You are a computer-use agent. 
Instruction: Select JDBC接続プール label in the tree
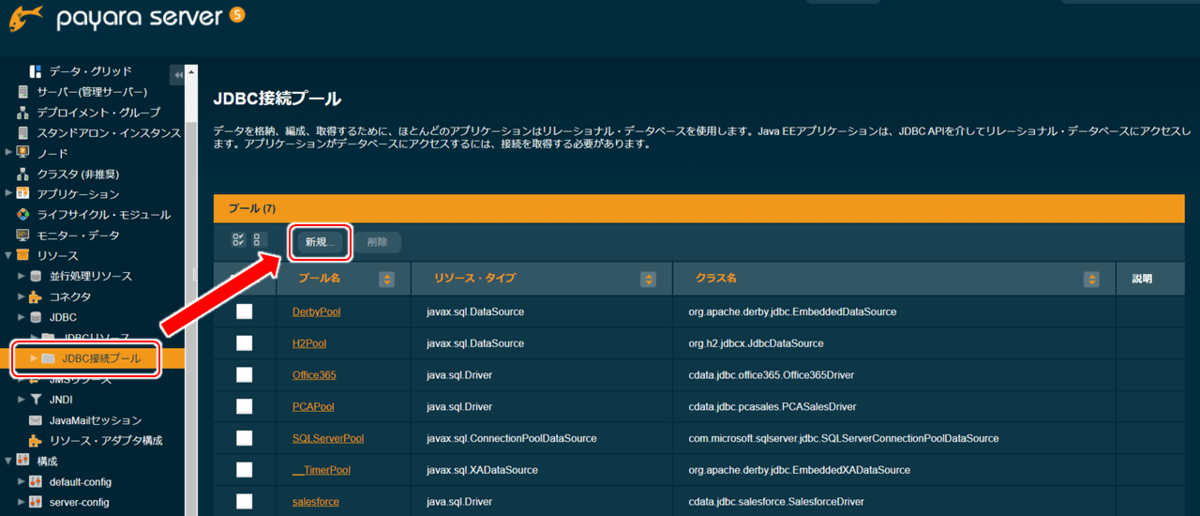(101, 358)
